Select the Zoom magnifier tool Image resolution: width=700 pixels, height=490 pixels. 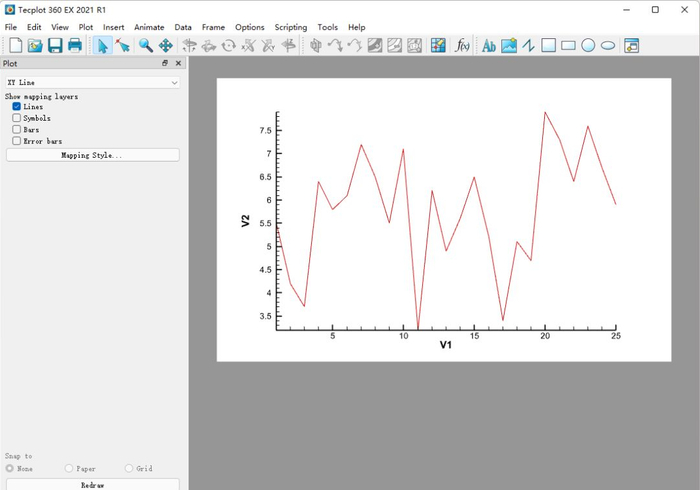pyautogui.click(x=146, y=45)
